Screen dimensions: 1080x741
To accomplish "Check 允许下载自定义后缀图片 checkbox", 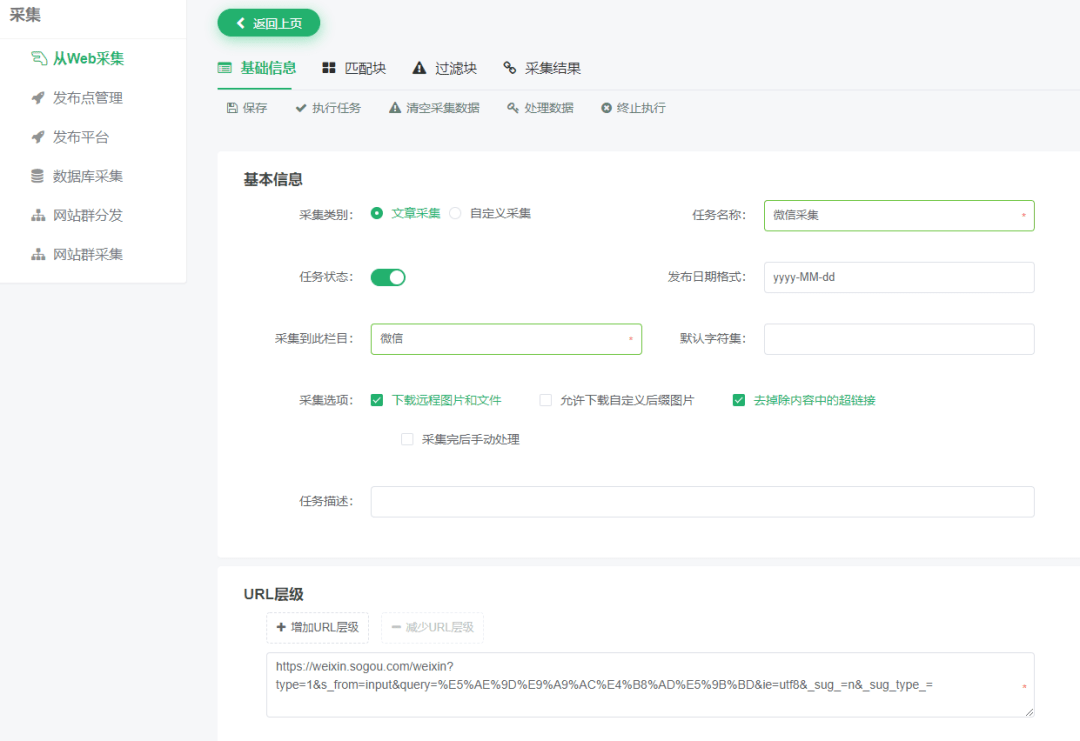I will click(x=546, y=400).
